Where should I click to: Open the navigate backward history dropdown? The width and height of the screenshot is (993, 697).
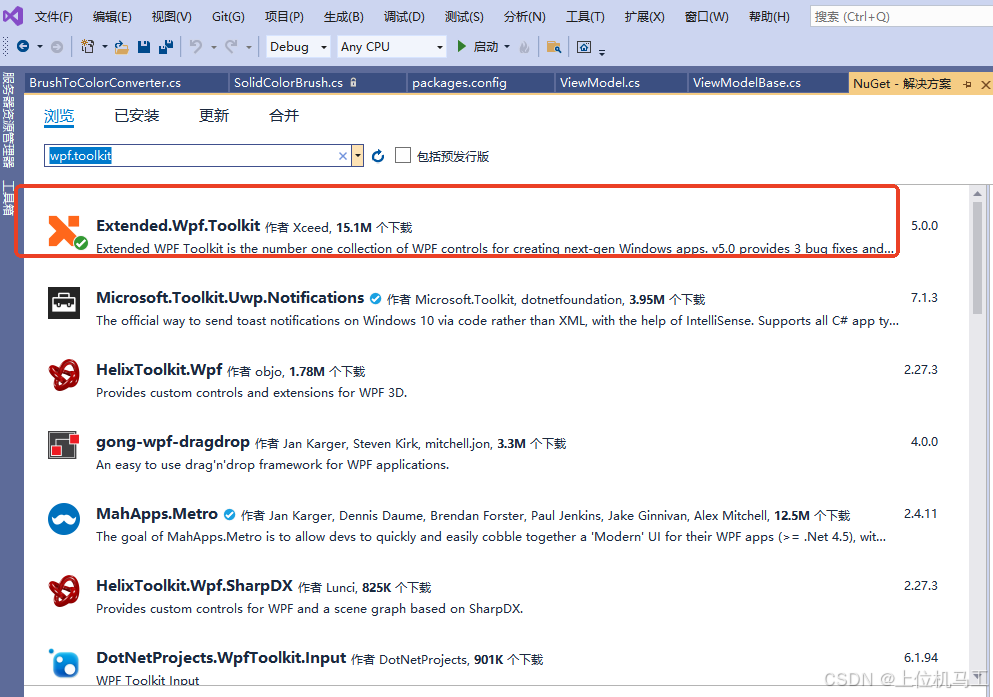click(40, 47)
